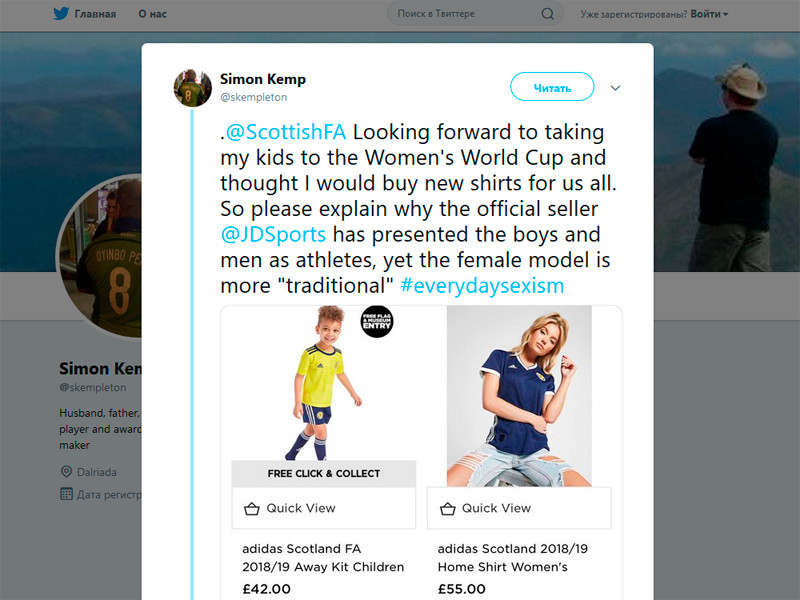Image resolution: width=800 pixels, height=600 pixels.
Task: Click the Twitter bird logo icon
Action: point(62,14)
